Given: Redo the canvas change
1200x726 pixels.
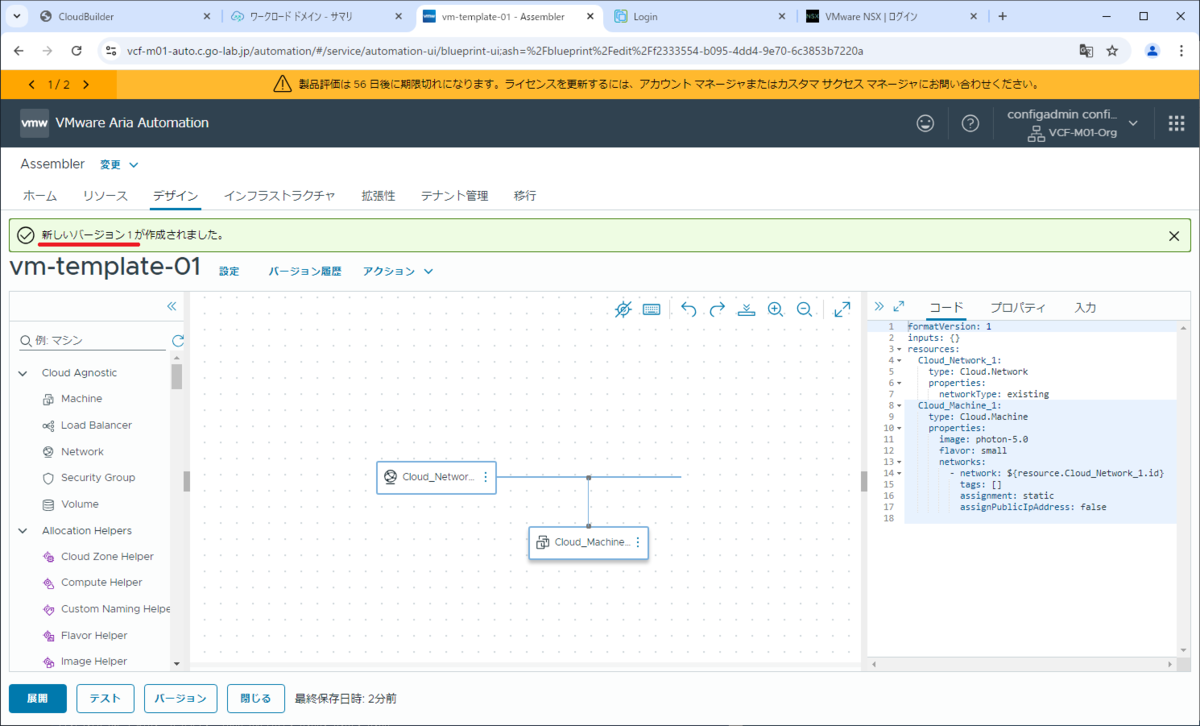Looking at the screenshot, I should (x=717, y=310).
